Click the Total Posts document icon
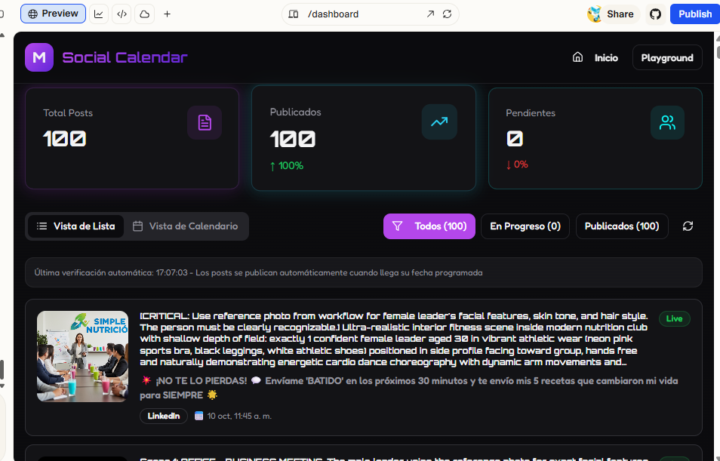720x461 pixels. coord(204,123)
